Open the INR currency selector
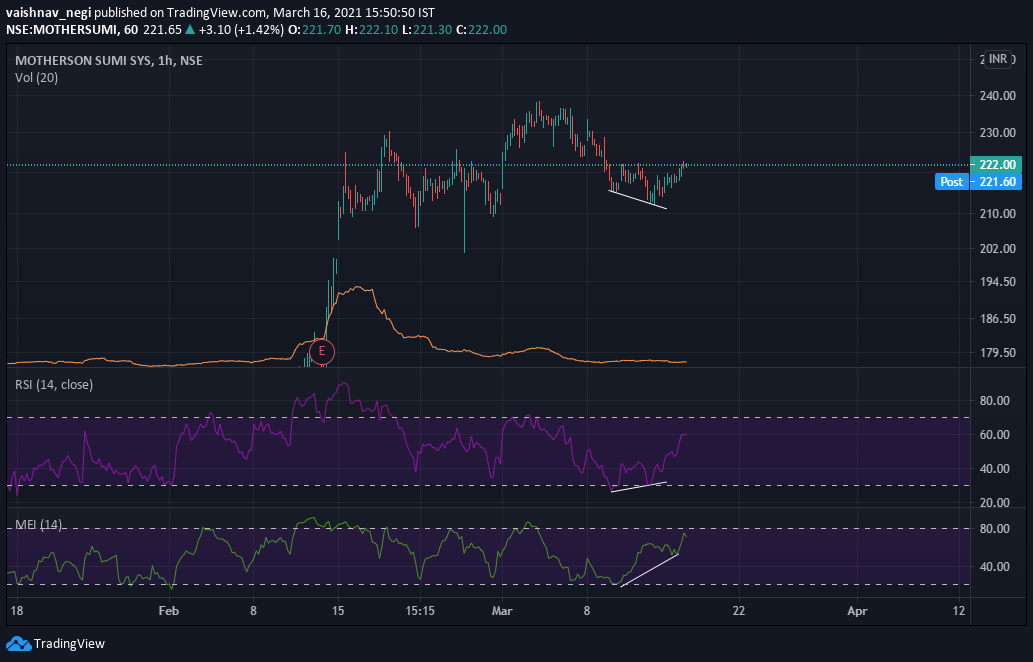The width and height of the screenshot is (1033, 662). [x=997, y=59]
